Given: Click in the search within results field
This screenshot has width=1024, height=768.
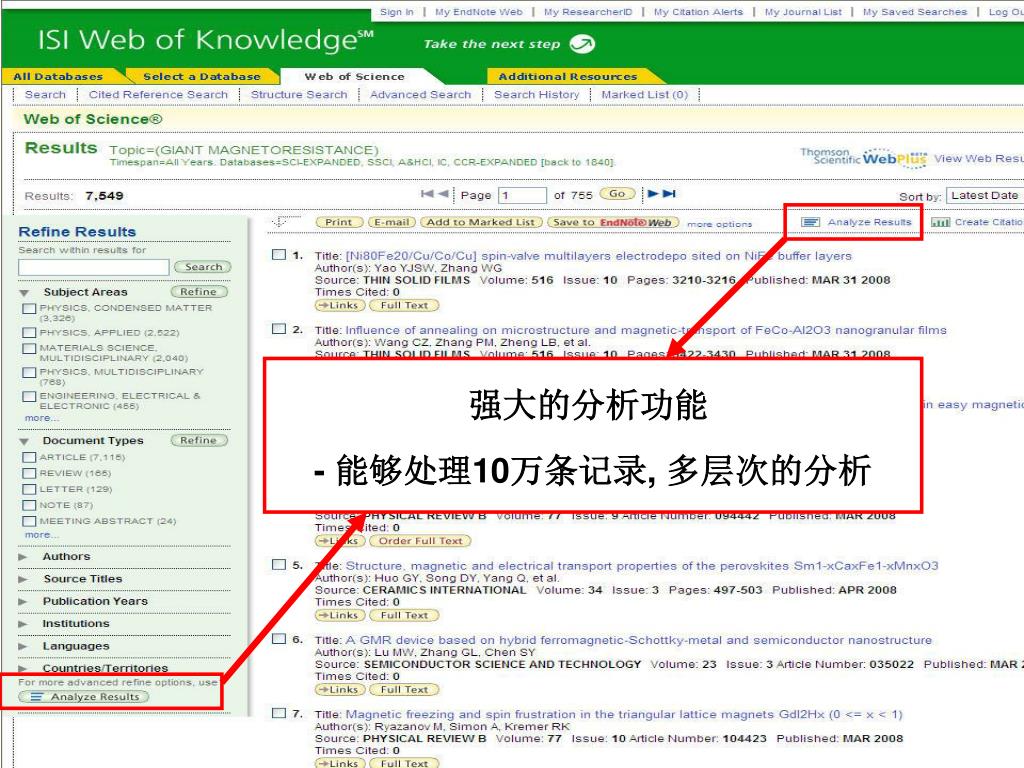Looking at the screenshot, I should coord(93,267).
